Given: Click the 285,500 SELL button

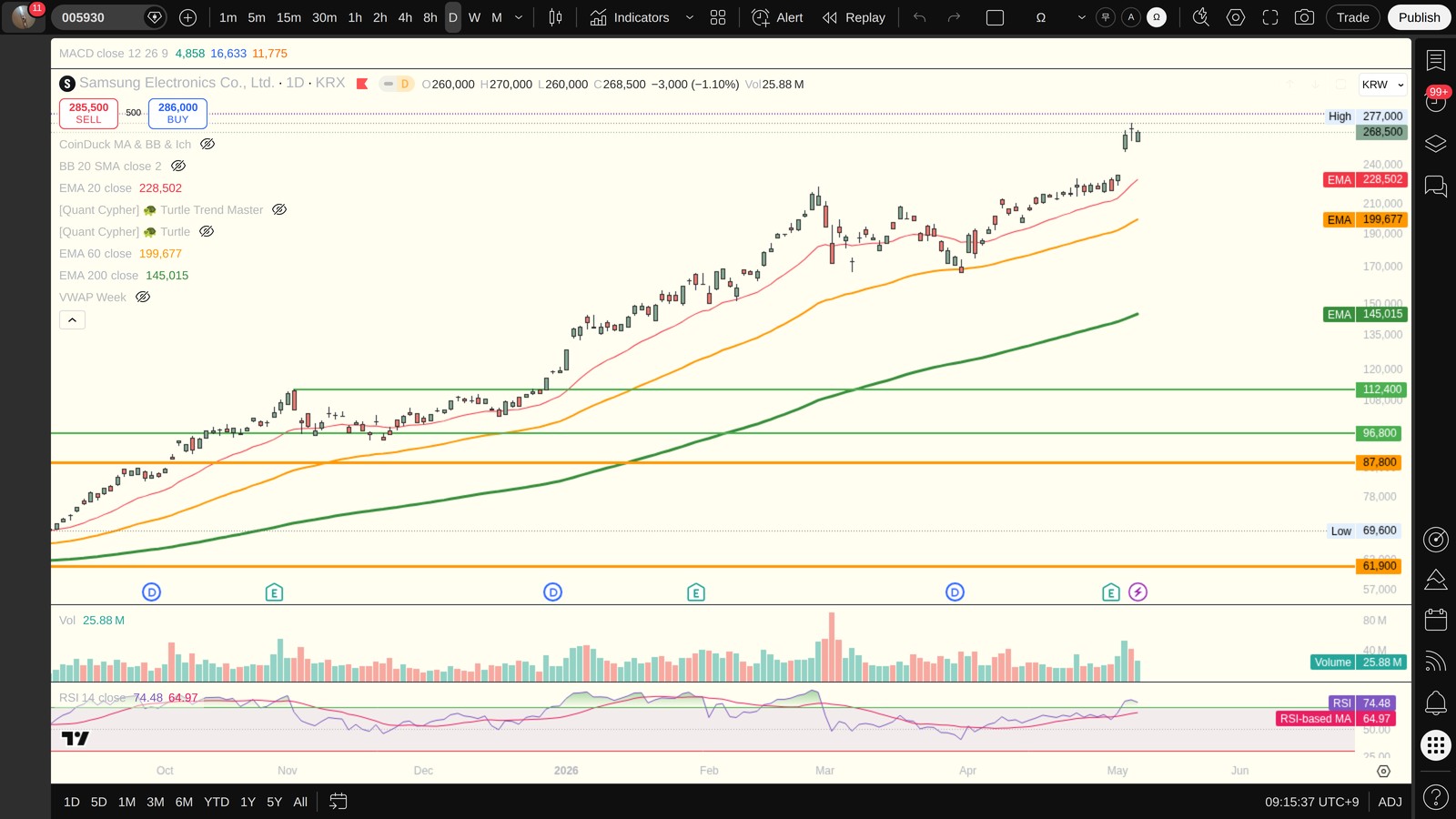Looking at the screenshot, I should [88, 113].
